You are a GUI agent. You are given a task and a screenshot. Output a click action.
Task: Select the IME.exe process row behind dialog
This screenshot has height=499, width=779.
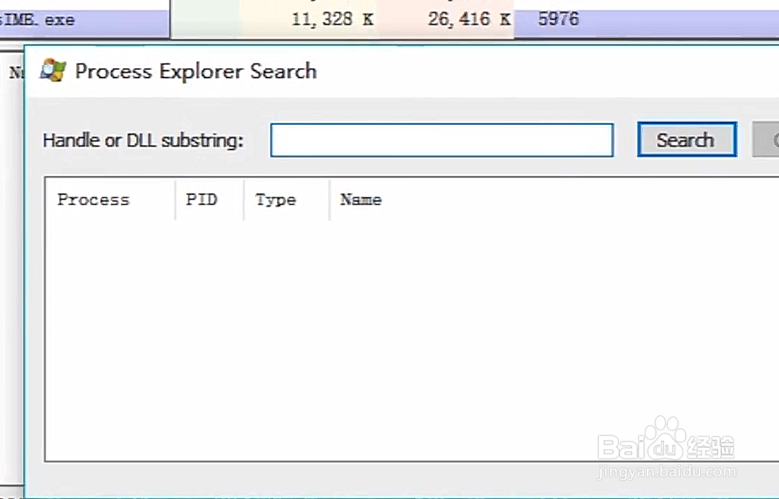click(x=390, y=21)
